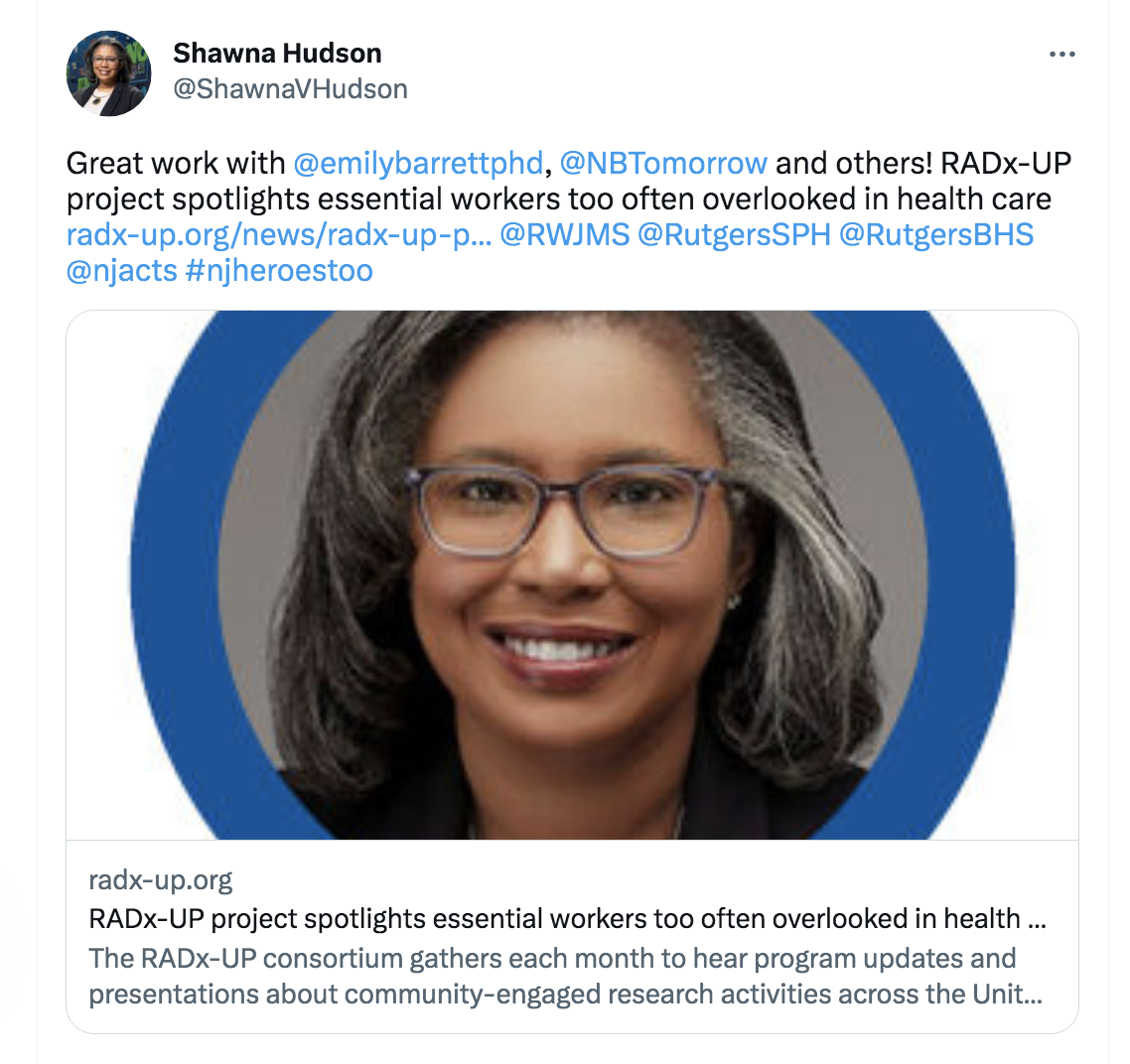Click the radx-up.org domain label in card
This screenshot has height=1064, width=1130.
pos(161,880)
